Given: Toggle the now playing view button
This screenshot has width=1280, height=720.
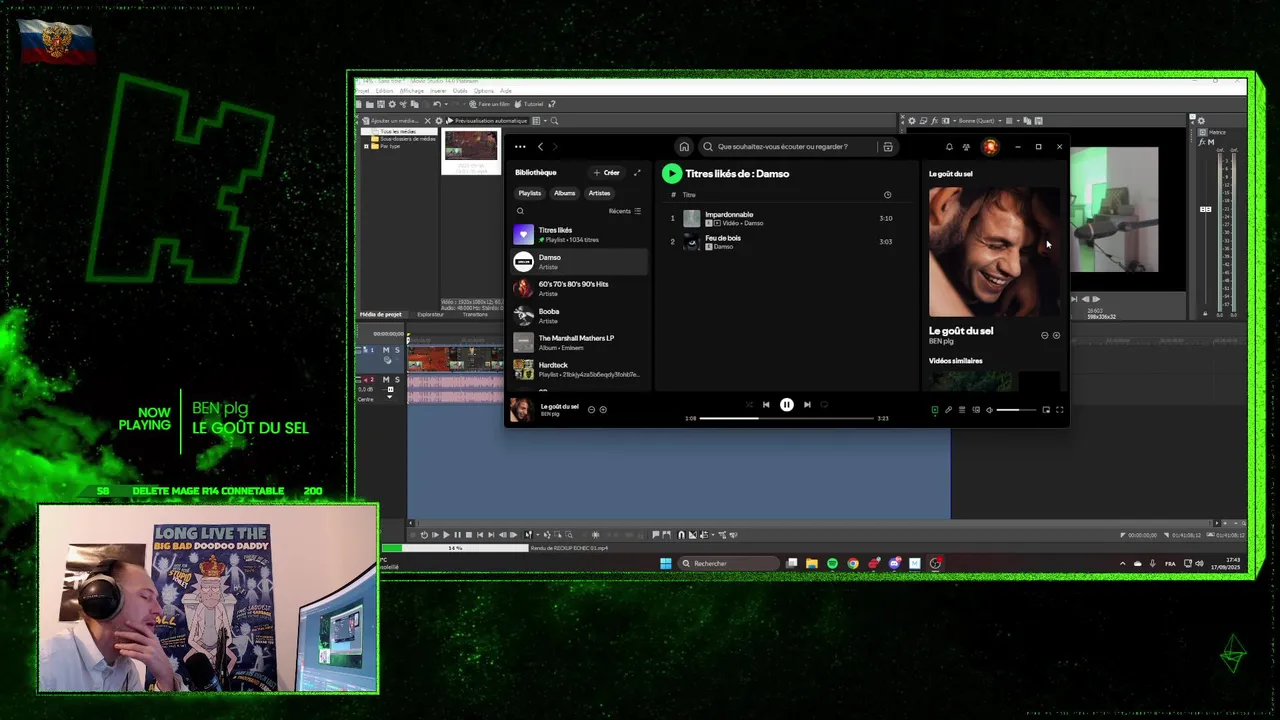Looking at the screenshot, I should 935,410.
